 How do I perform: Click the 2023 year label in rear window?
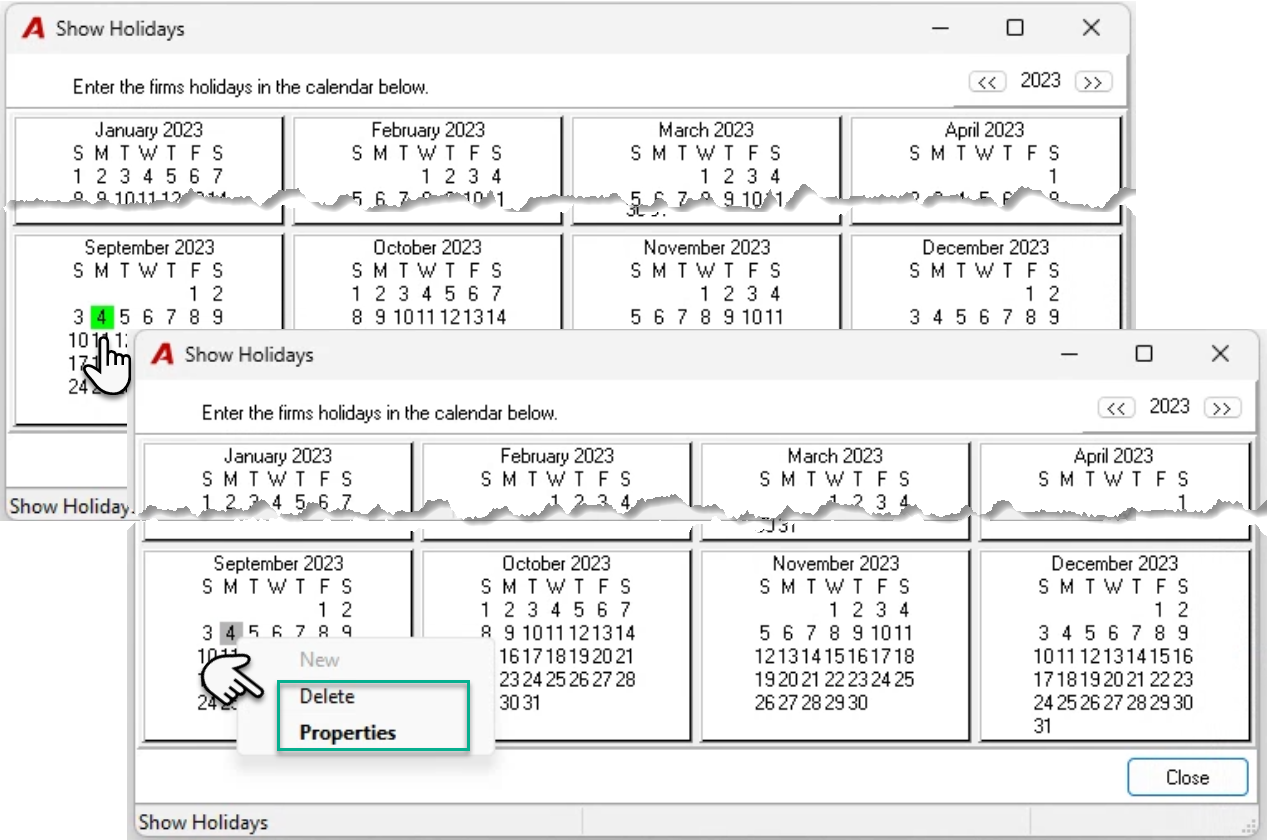(x=1040, y=80)
